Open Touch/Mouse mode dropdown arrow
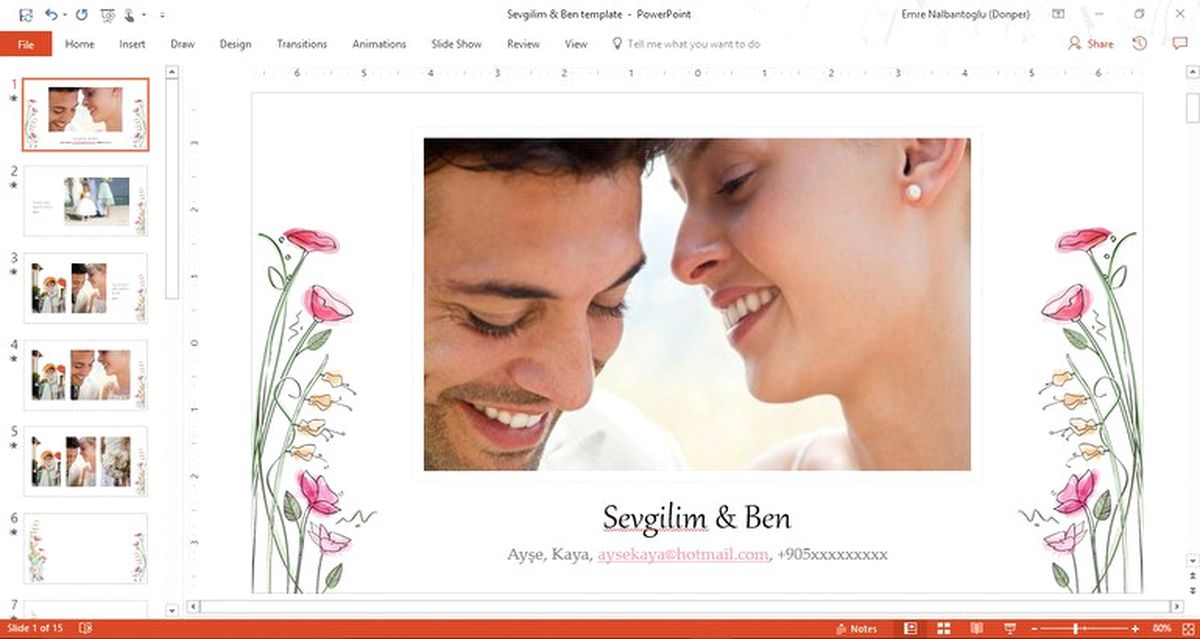 coord(145,16)
